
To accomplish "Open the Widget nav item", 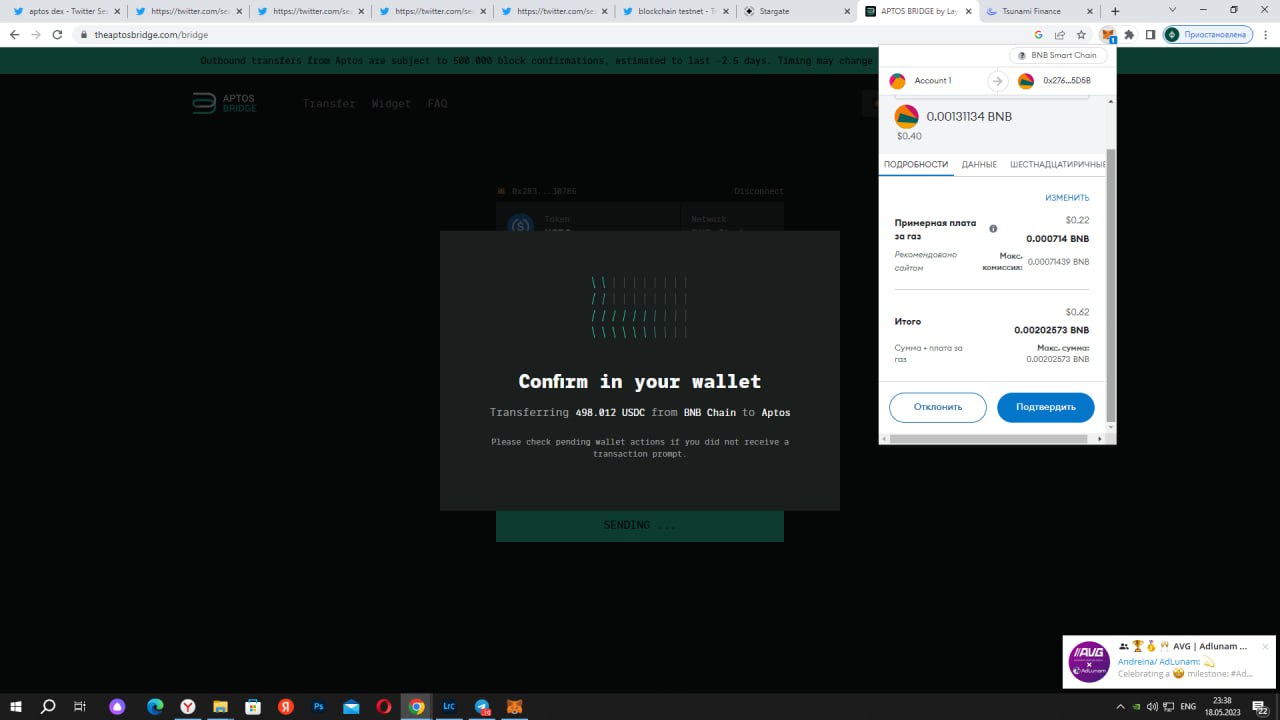I will (391, 104).
